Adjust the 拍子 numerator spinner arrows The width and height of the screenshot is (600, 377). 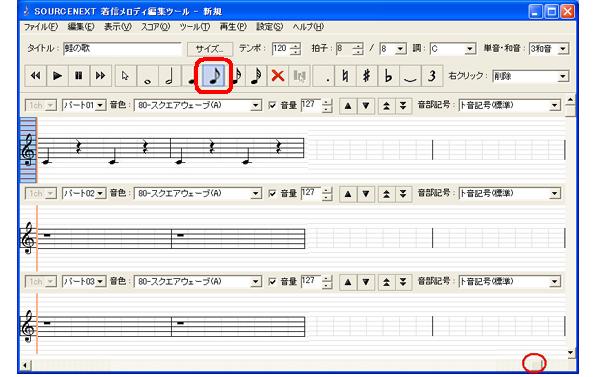[358, 49]
